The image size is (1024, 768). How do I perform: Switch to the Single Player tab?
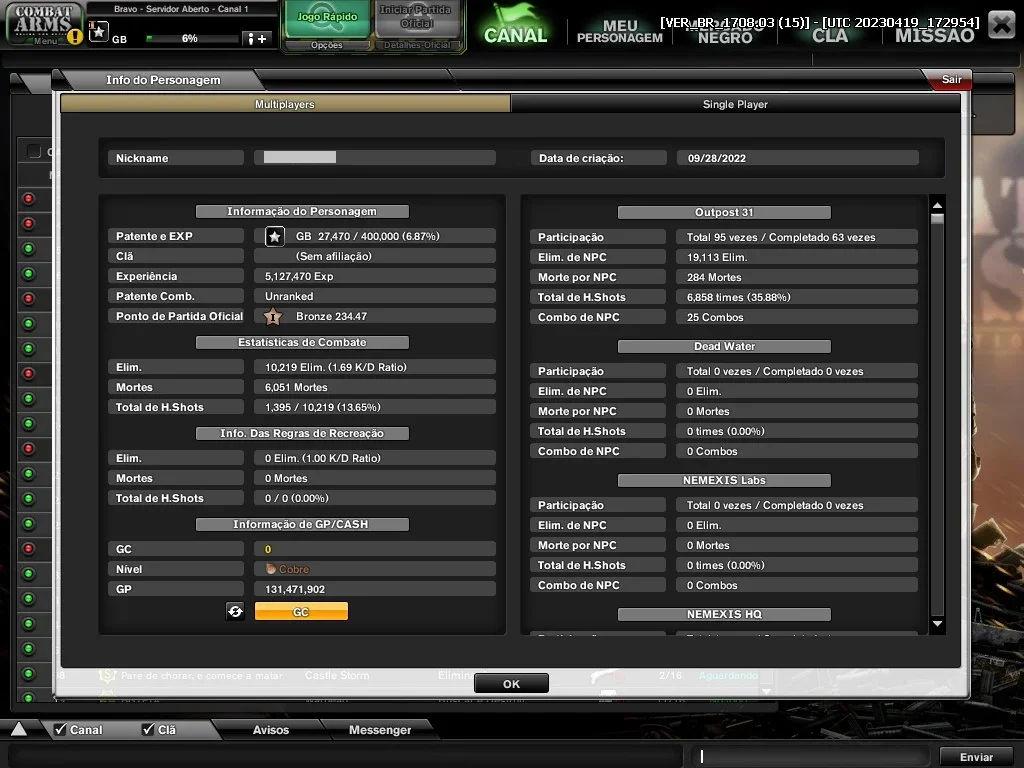click(735, 104)
